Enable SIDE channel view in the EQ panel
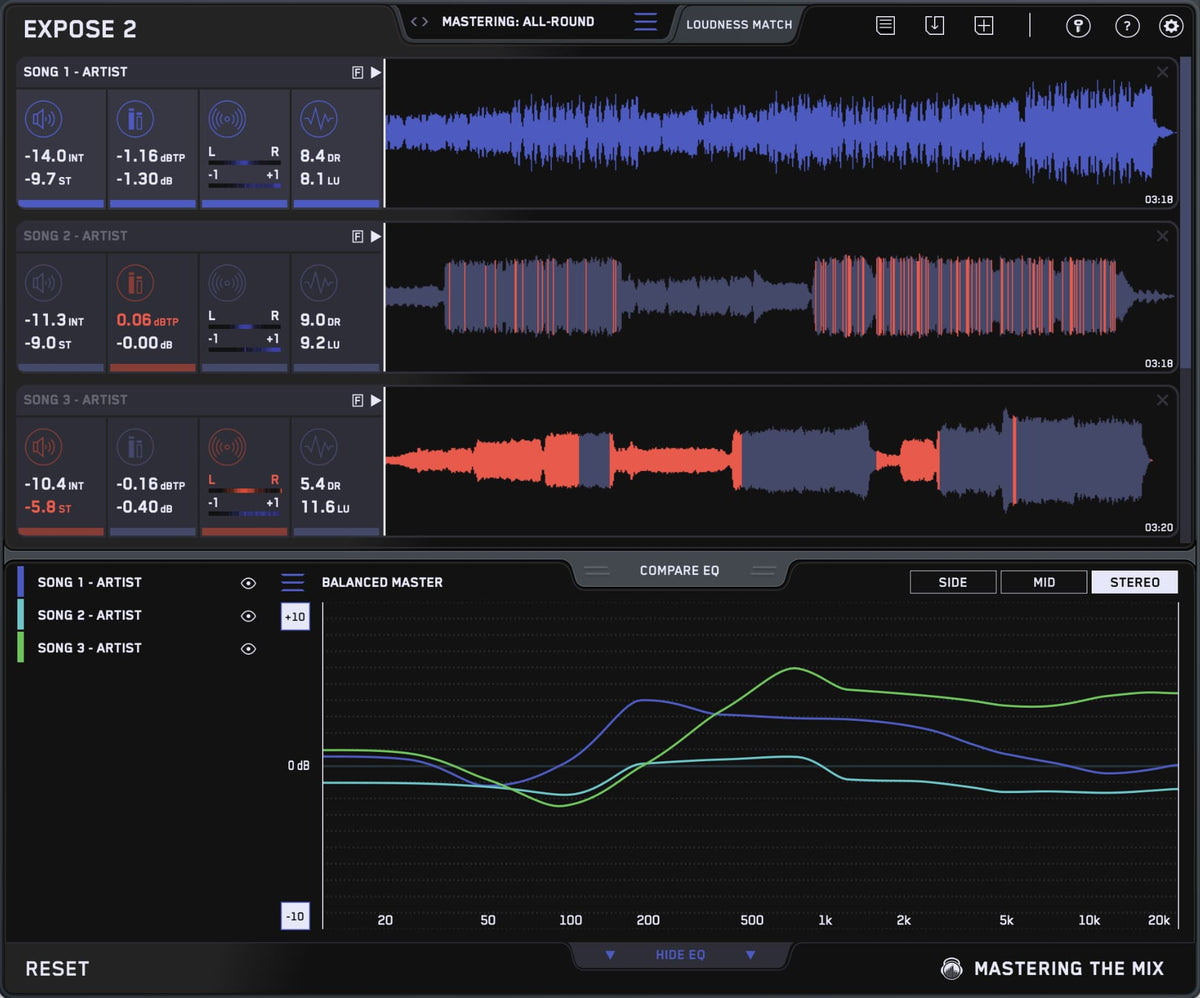The width and height of the screenshot is (1200, 998). (x=952, y=581)
